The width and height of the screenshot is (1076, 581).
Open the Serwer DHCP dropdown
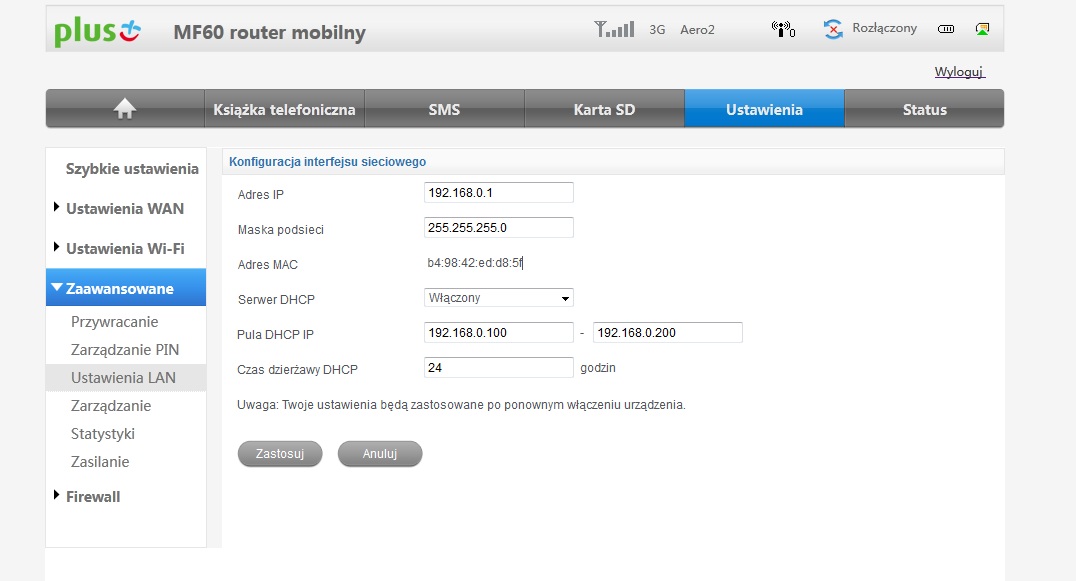pos(499,298)
